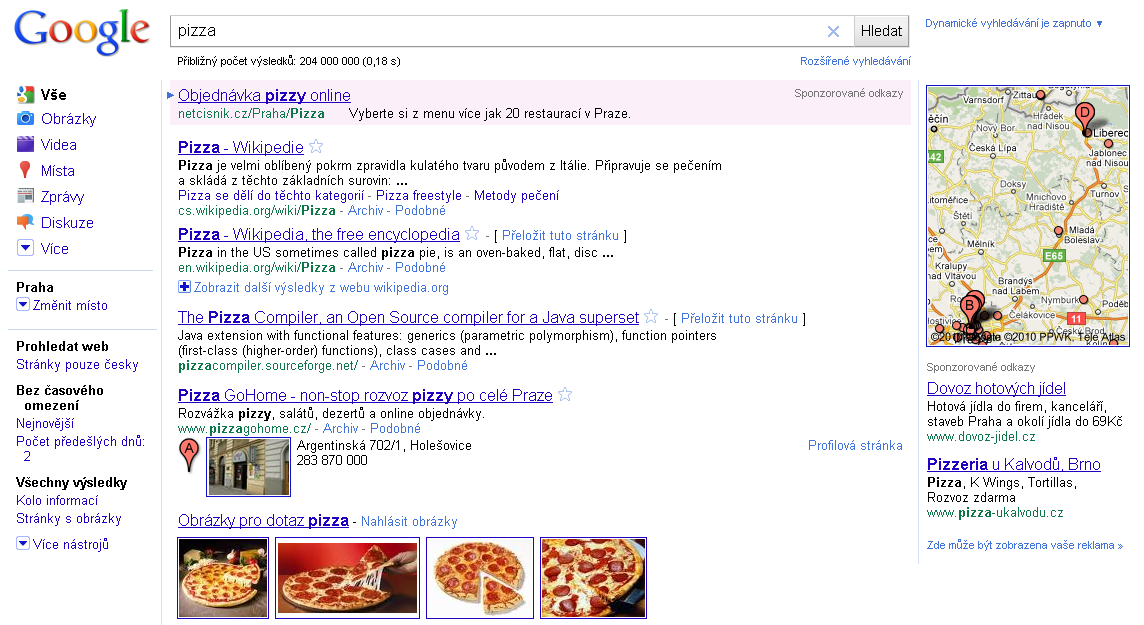Expand more results from wikipedia.org plus icon
This screenshot has width=1144, height=625.
coord(185,287)
